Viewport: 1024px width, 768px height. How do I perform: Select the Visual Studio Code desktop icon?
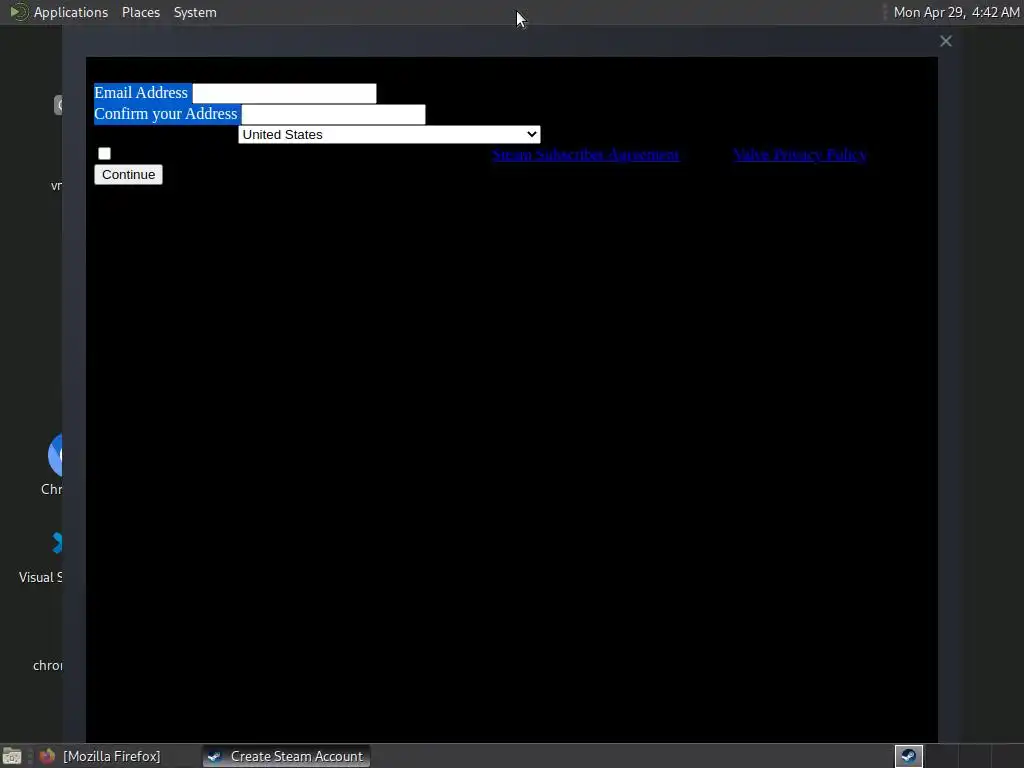point(40,558)
